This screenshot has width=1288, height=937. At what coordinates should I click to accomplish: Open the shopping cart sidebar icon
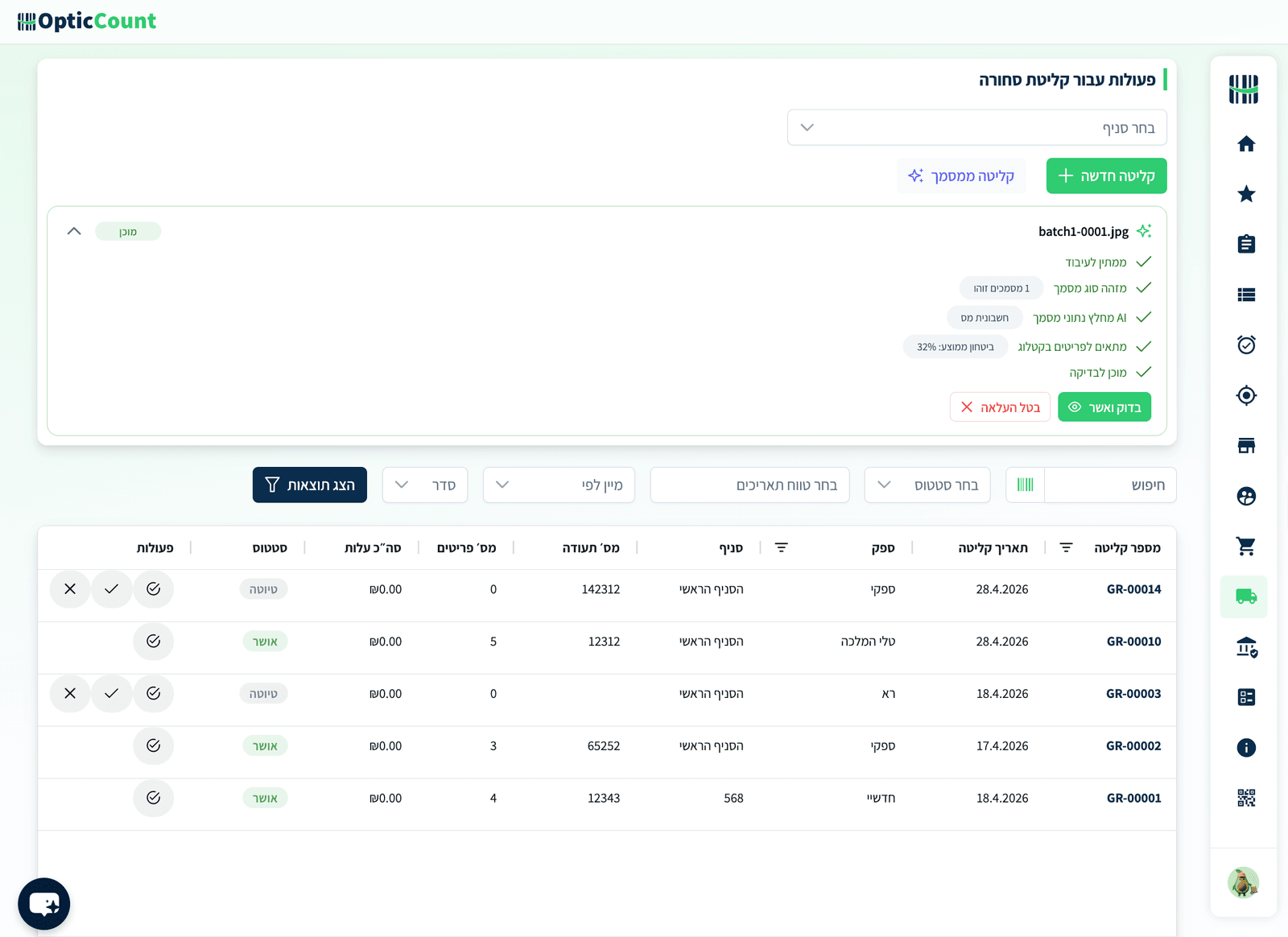coord(1246,547)
